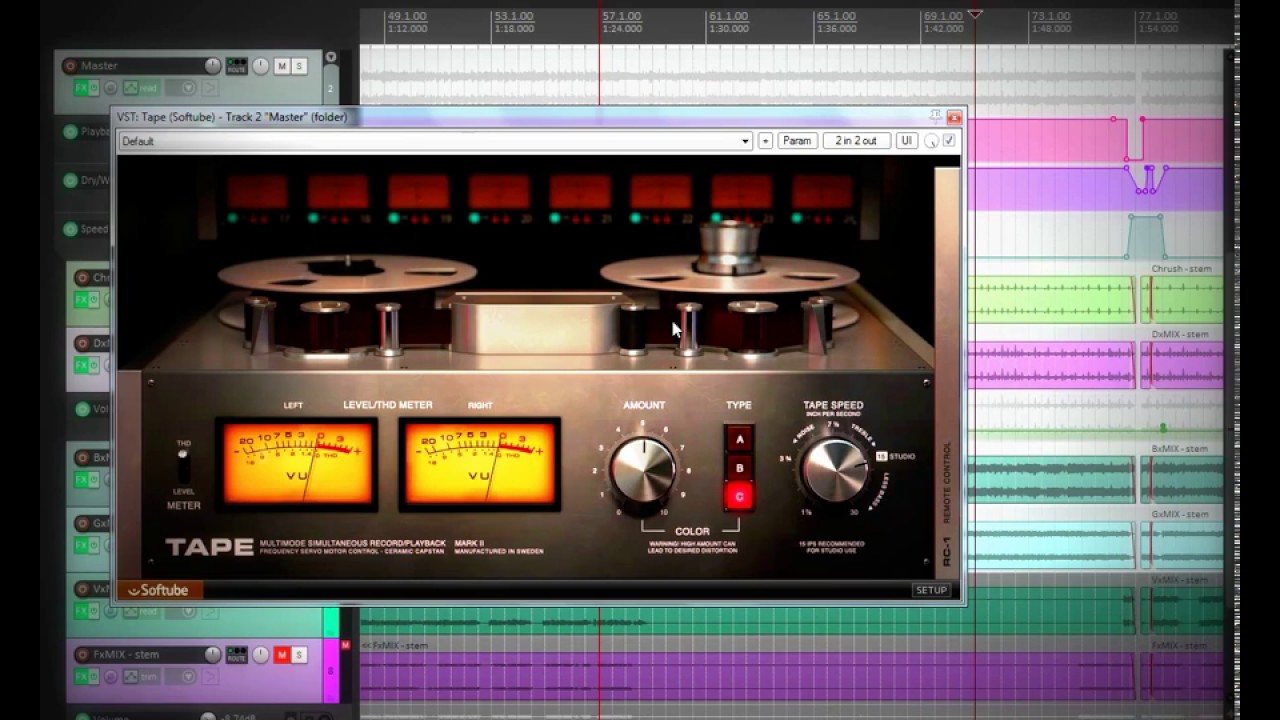Open the Default preset dropdown
The image size is (1280, 720).
pyautogui.click(x=434, y=141)
